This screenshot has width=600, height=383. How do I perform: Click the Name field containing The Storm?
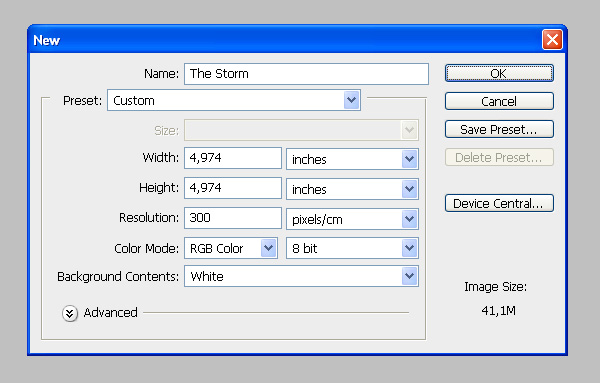(x=306, y=74)
